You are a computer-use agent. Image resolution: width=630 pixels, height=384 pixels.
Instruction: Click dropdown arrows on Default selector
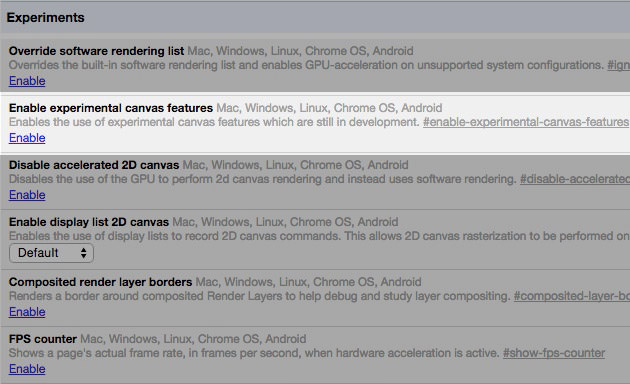pos(84,253)
